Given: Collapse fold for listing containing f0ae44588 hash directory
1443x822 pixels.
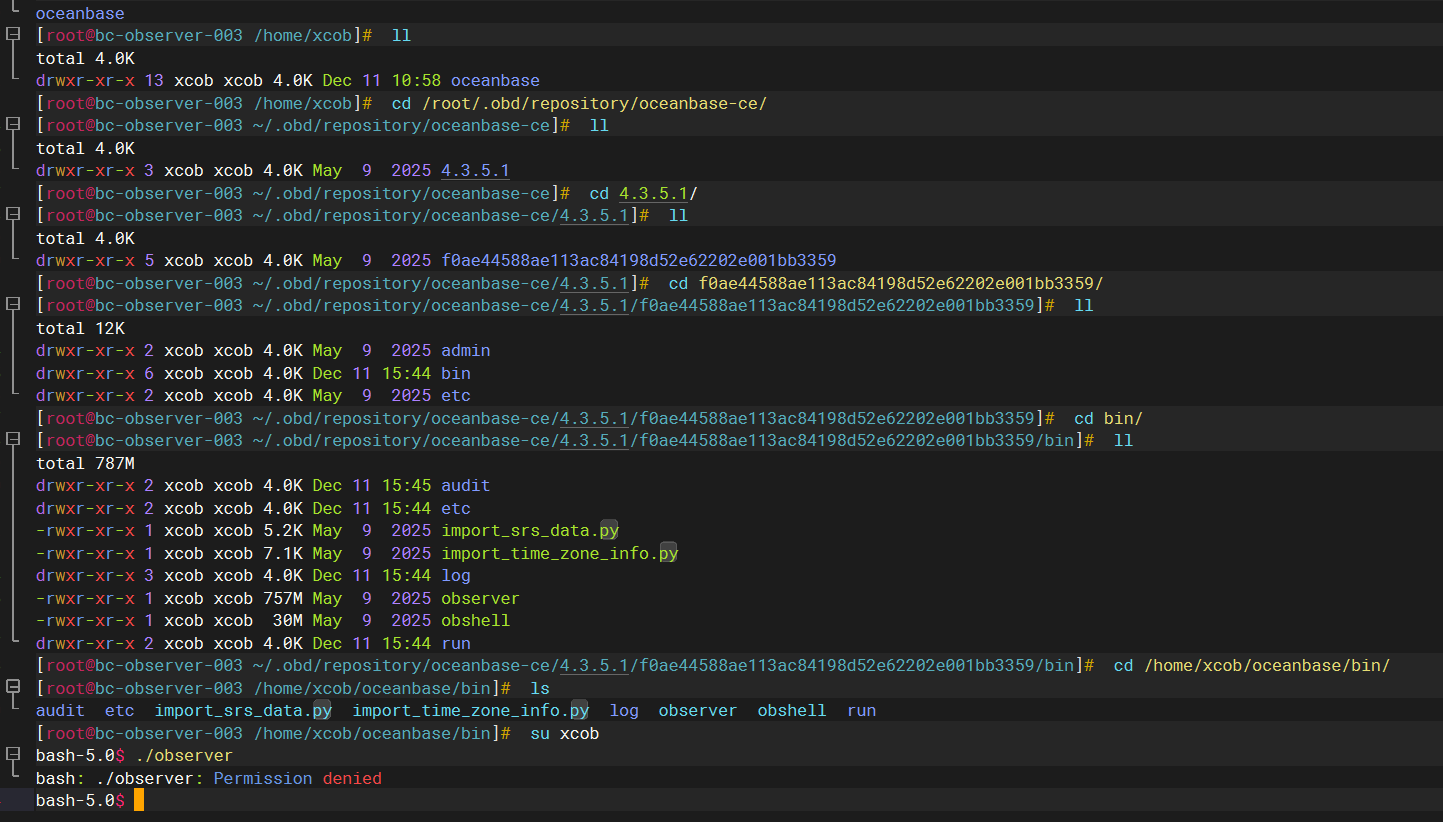Looking at the screenshot, I should coord(13,215).
